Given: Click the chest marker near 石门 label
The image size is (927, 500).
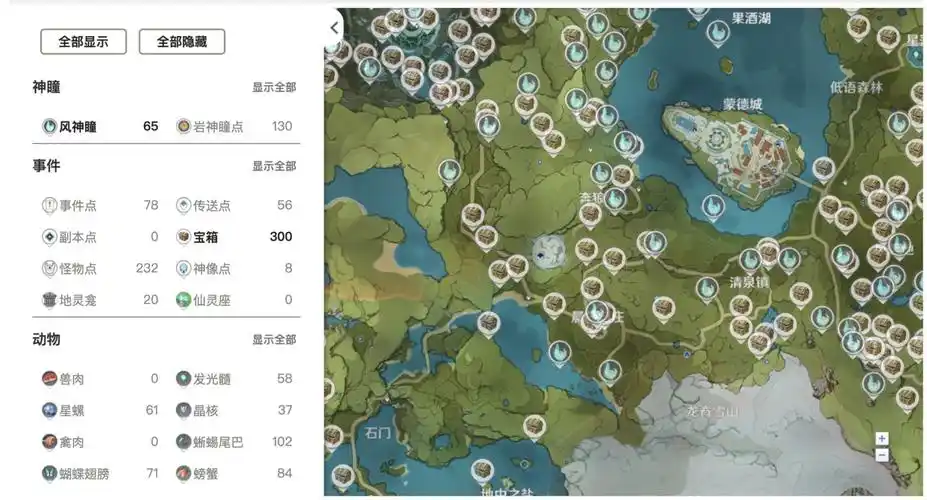Looking at the screenshot, I should [x=333, y=438].
